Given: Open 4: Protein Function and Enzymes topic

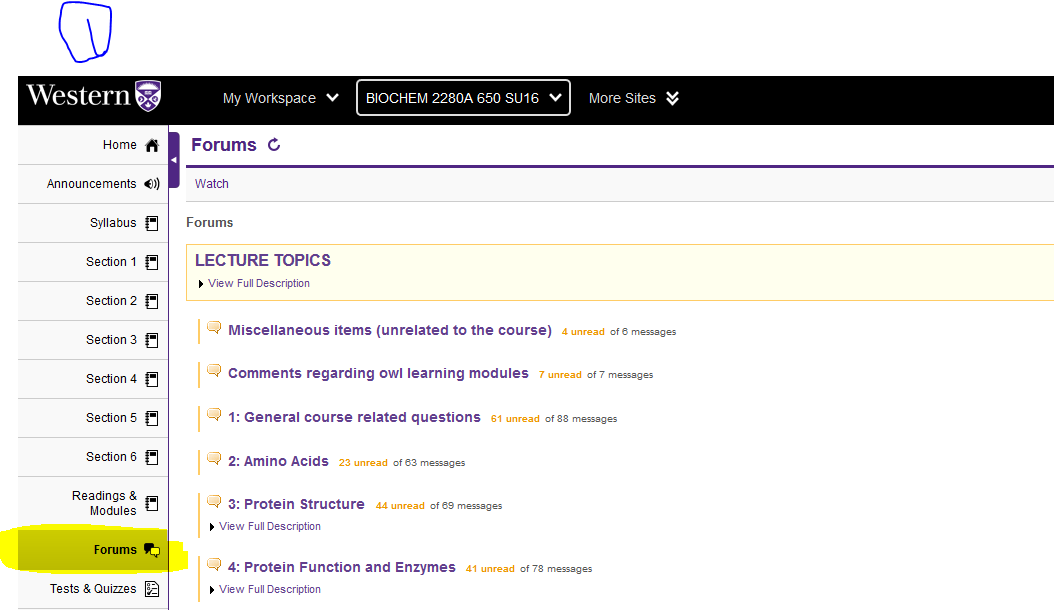Looking at the screenshot, I should click(x=341, y=567).
